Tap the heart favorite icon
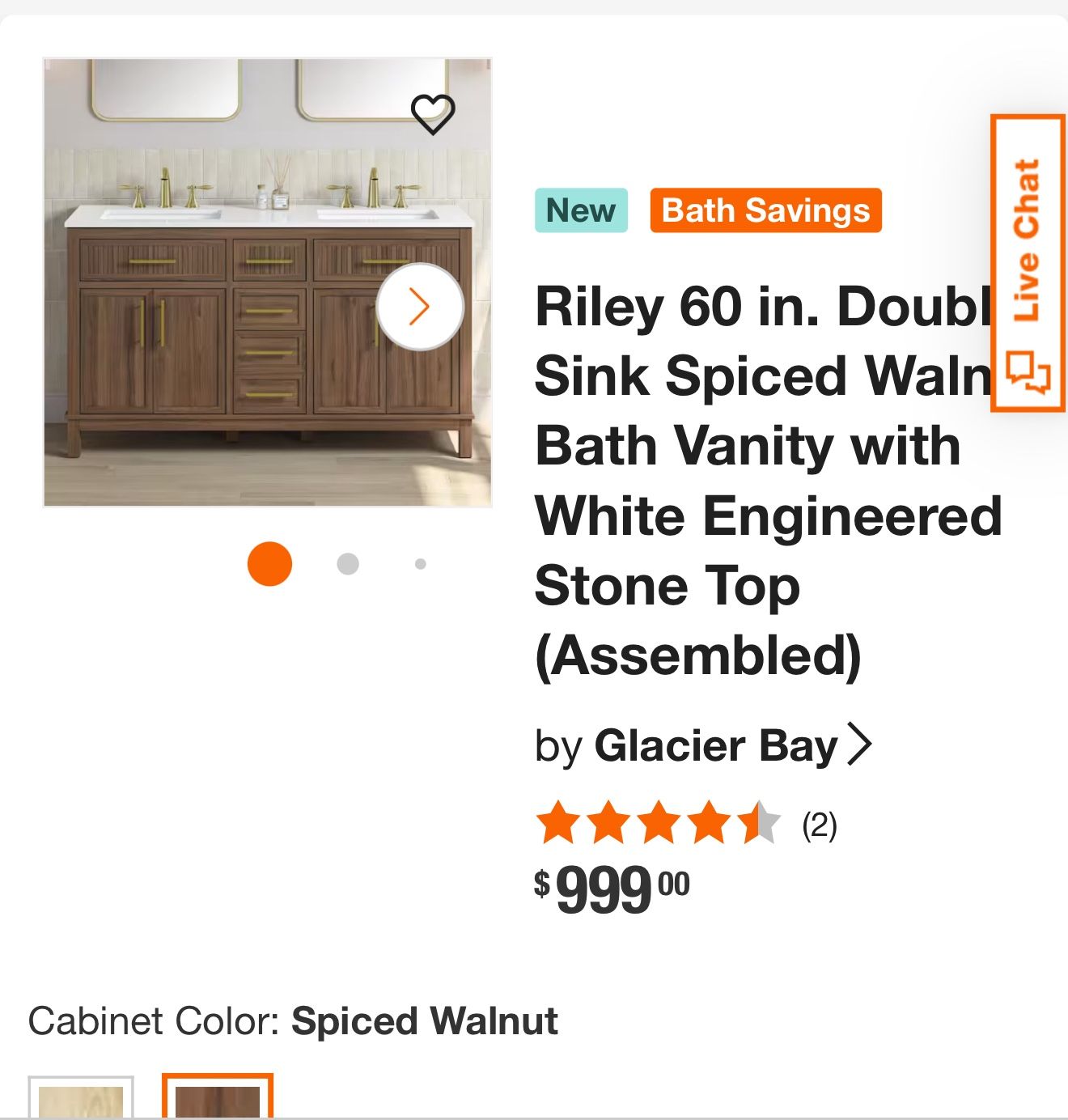1068x1120 pixels. pyautogui.click(x=433, y=114)
